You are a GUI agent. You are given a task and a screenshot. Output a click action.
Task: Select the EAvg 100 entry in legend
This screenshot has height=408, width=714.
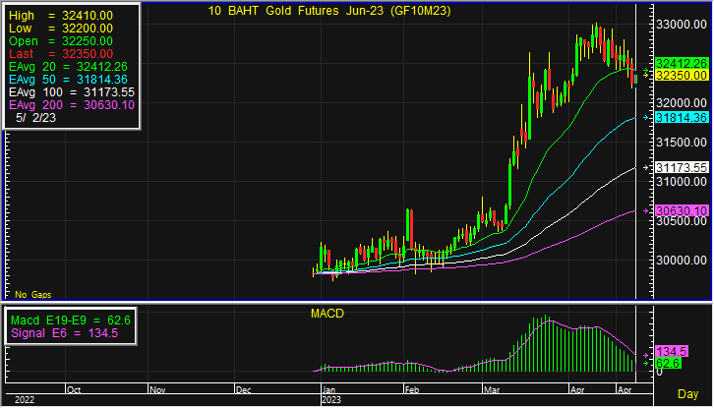point(72,91)
